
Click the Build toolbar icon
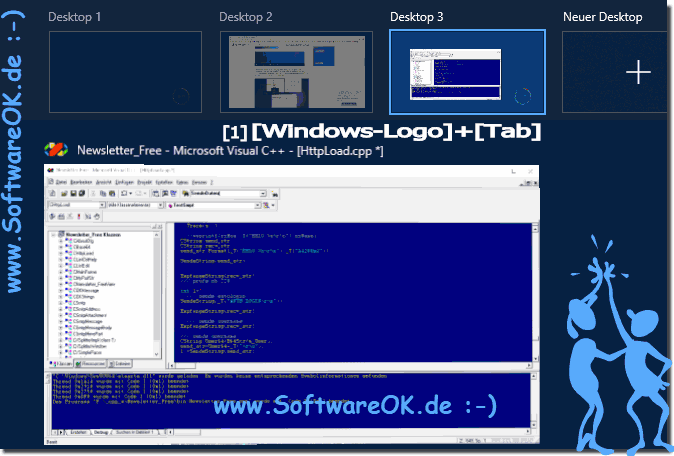tap(61, 217)
